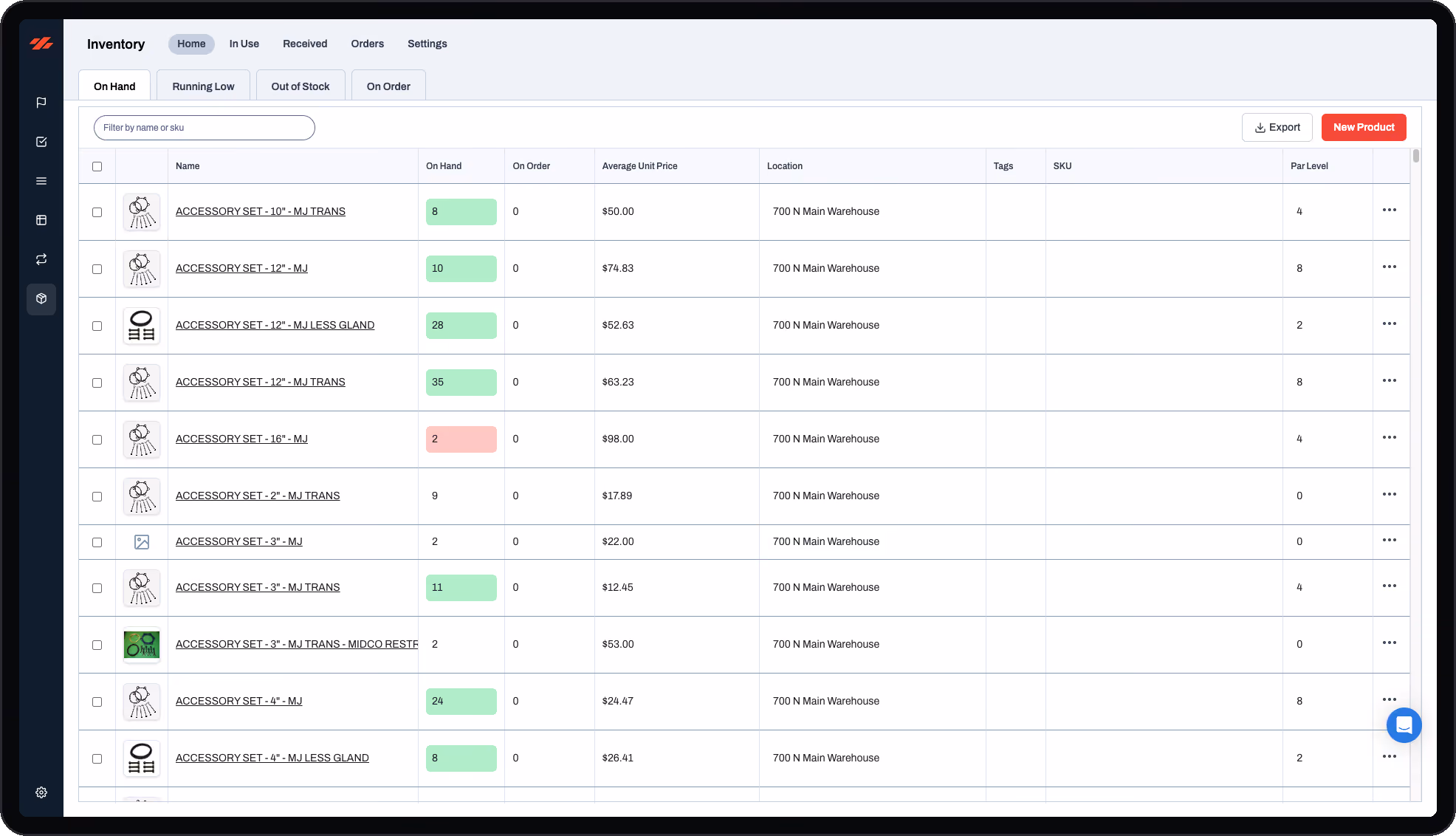Viewport: 1456px width, 836px height.
Task: Check the box for ACCESSORY SET - 12" - MJ LESS GLAND
Action: point(97,326)
